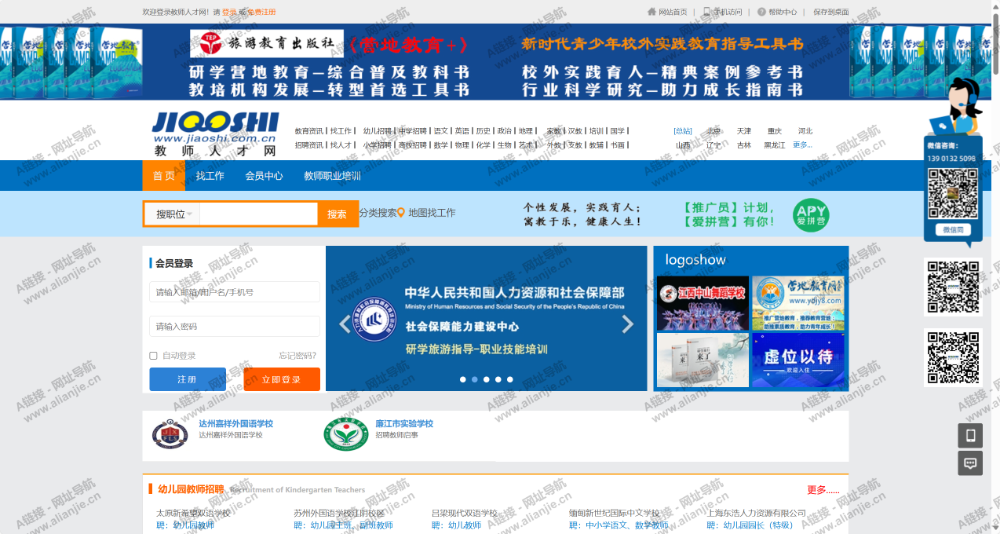Click the 更多…… link in kindergarten recruitment
1000x534 pixels.
coord(823,490)
